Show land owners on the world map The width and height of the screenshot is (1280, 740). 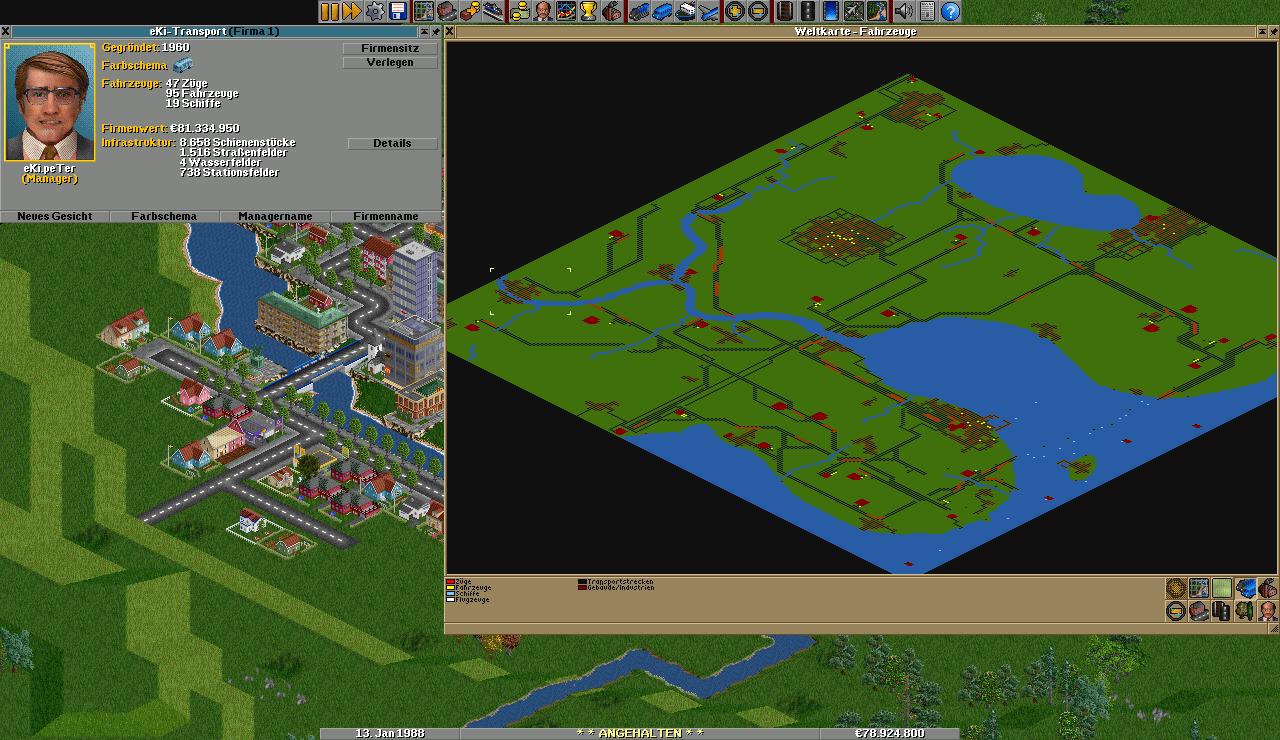1268,610
